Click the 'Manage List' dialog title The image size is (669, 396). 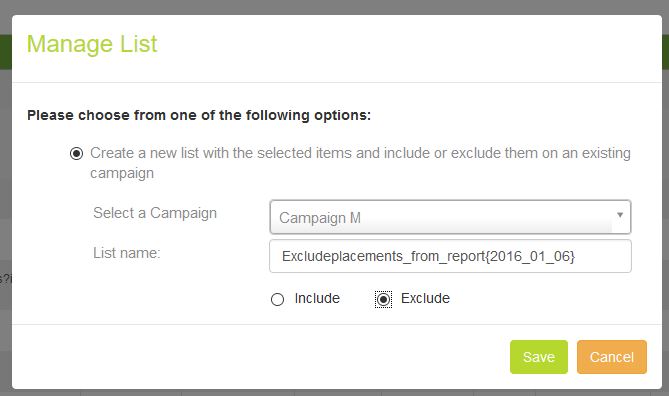coord(92,44)
